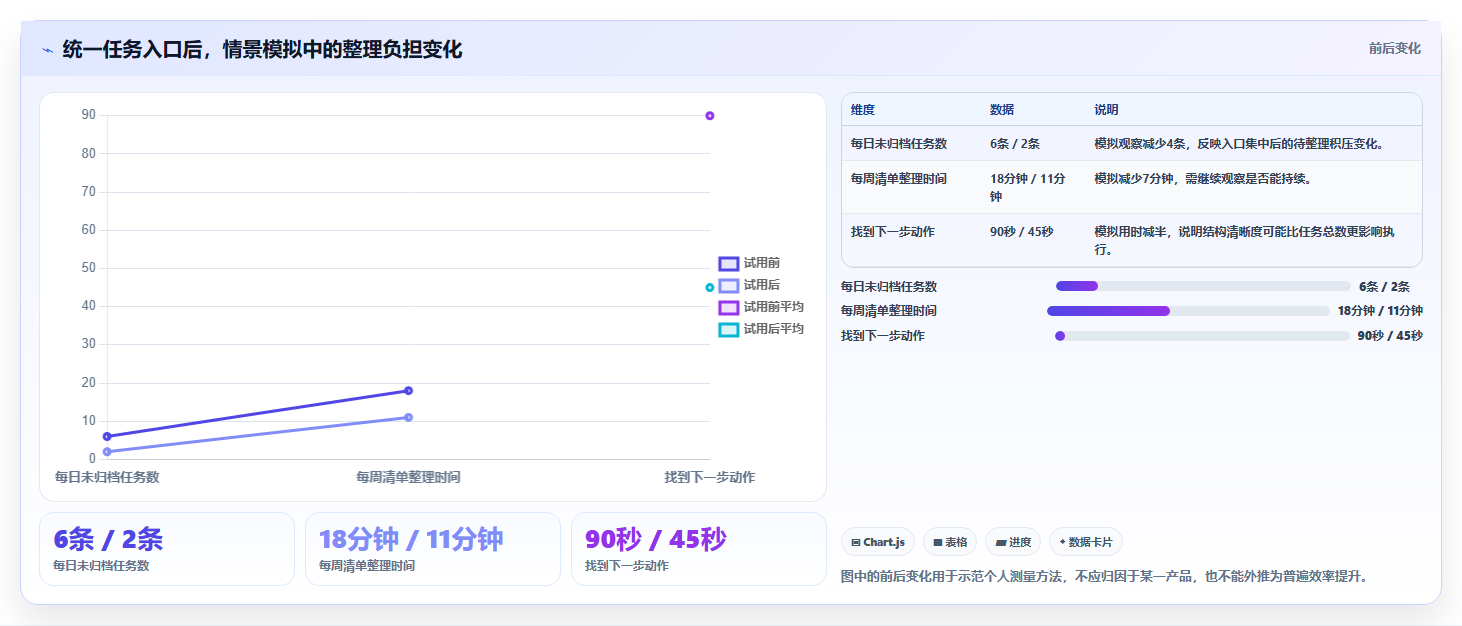Click the 试用前 point at 每日未归档任务数
Viewport: 1462px width, 626px height.
pos(107,436)
